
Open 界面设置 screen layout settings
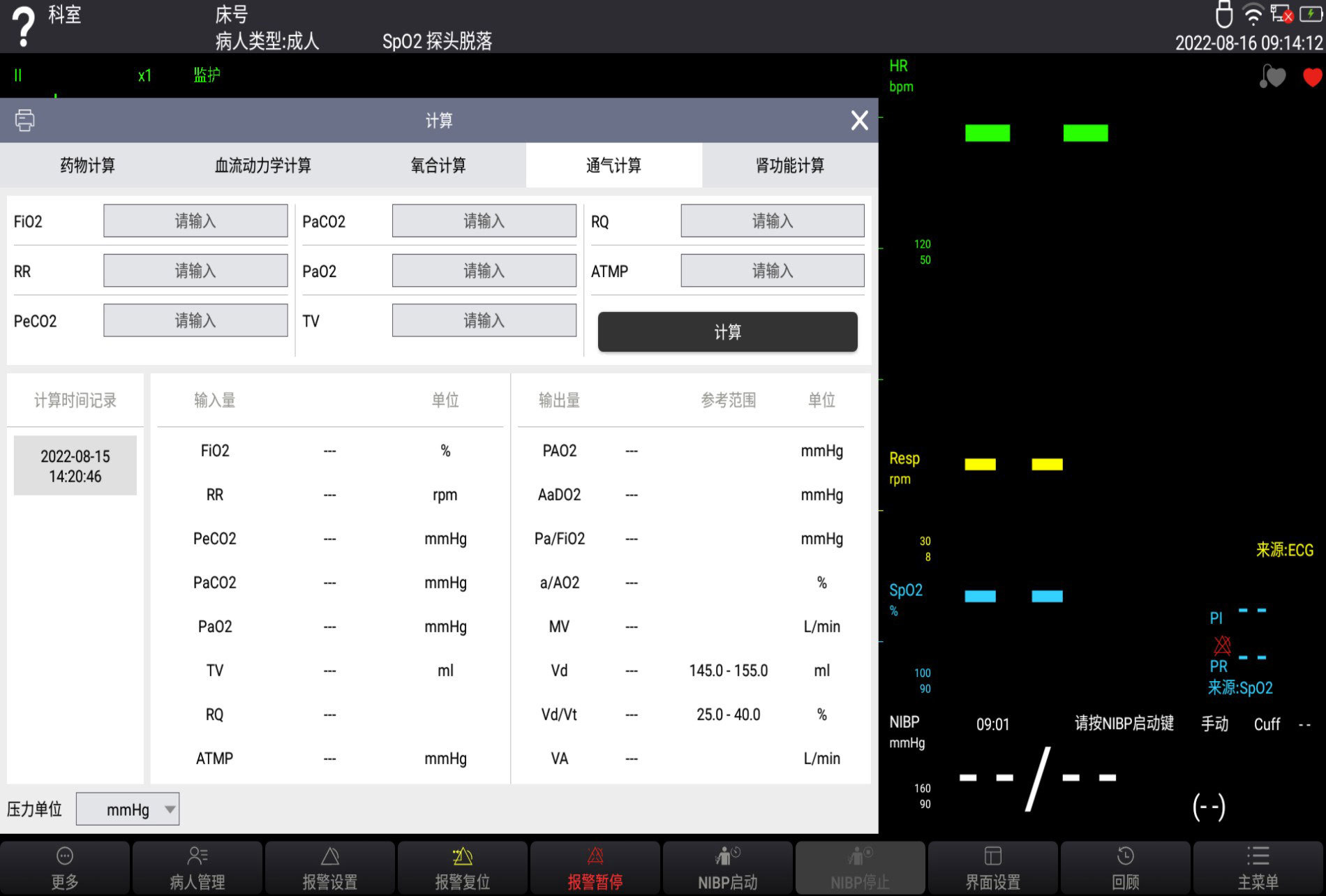[992, 867]
